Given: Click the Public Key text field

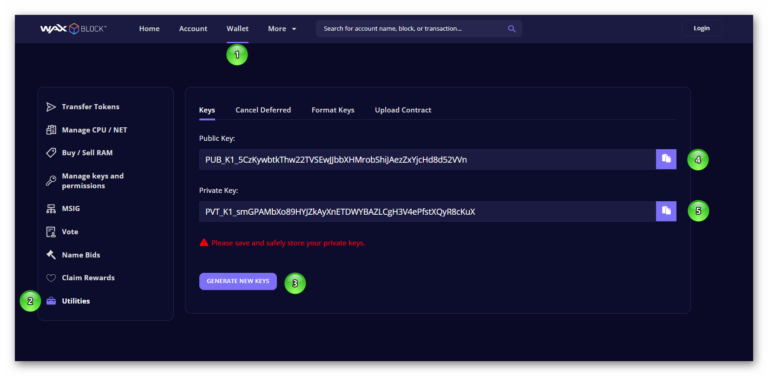Looking at the screenshot, I should 427,159.
